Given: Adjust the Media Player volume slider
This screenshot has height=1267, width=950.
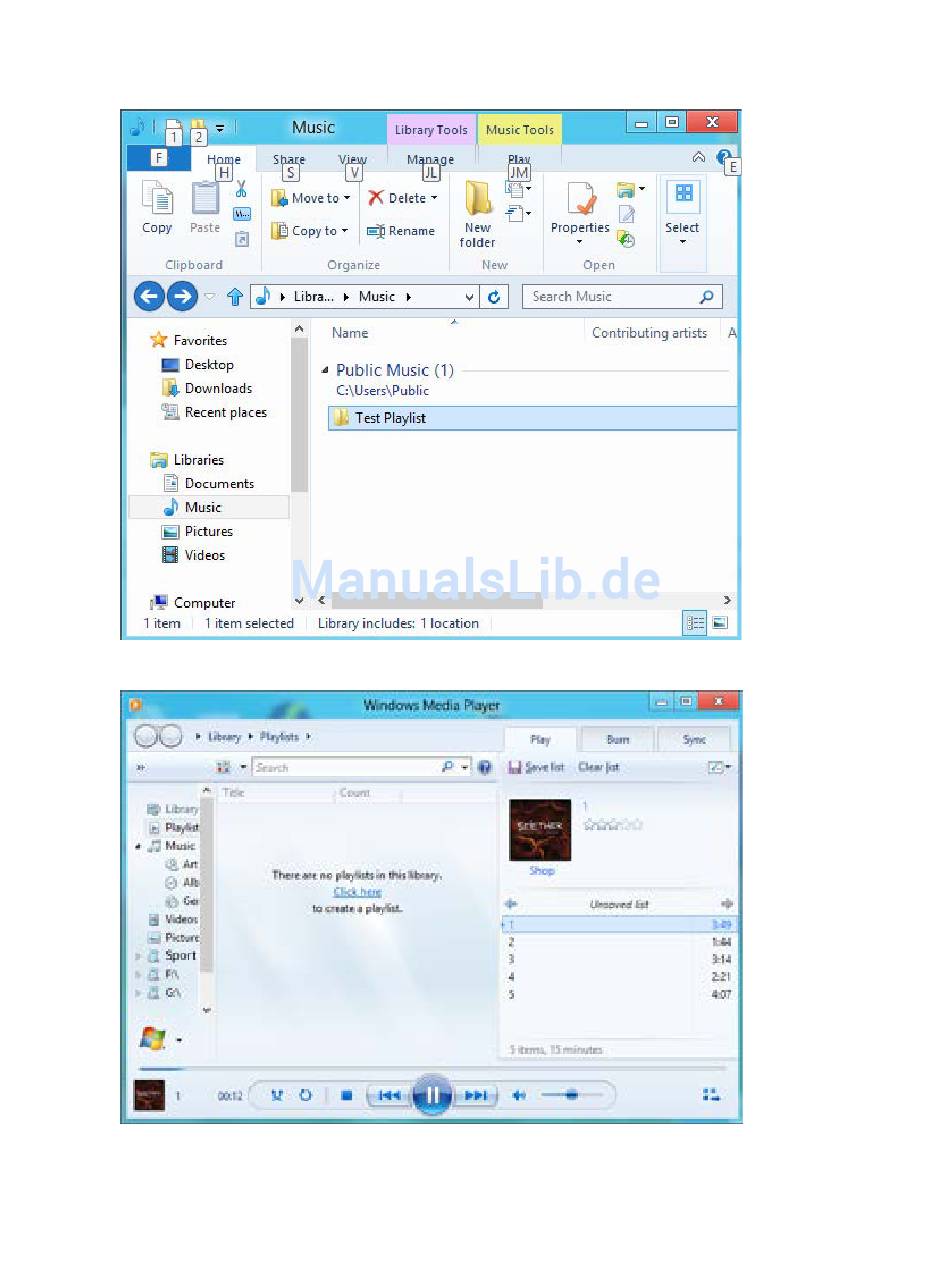Looking at the screenshot, I should (572, 1095).
